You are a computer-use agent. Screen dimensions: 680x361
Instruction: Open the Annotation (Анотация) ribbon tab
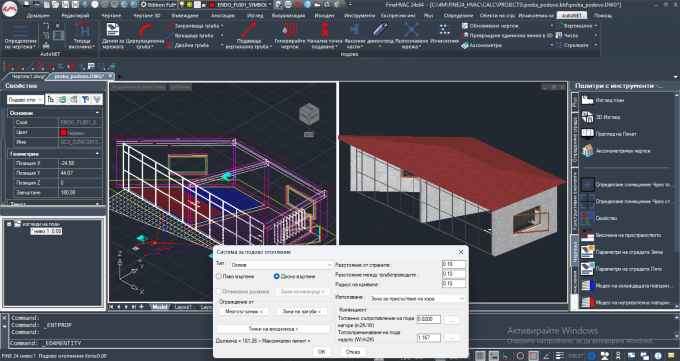222,16
